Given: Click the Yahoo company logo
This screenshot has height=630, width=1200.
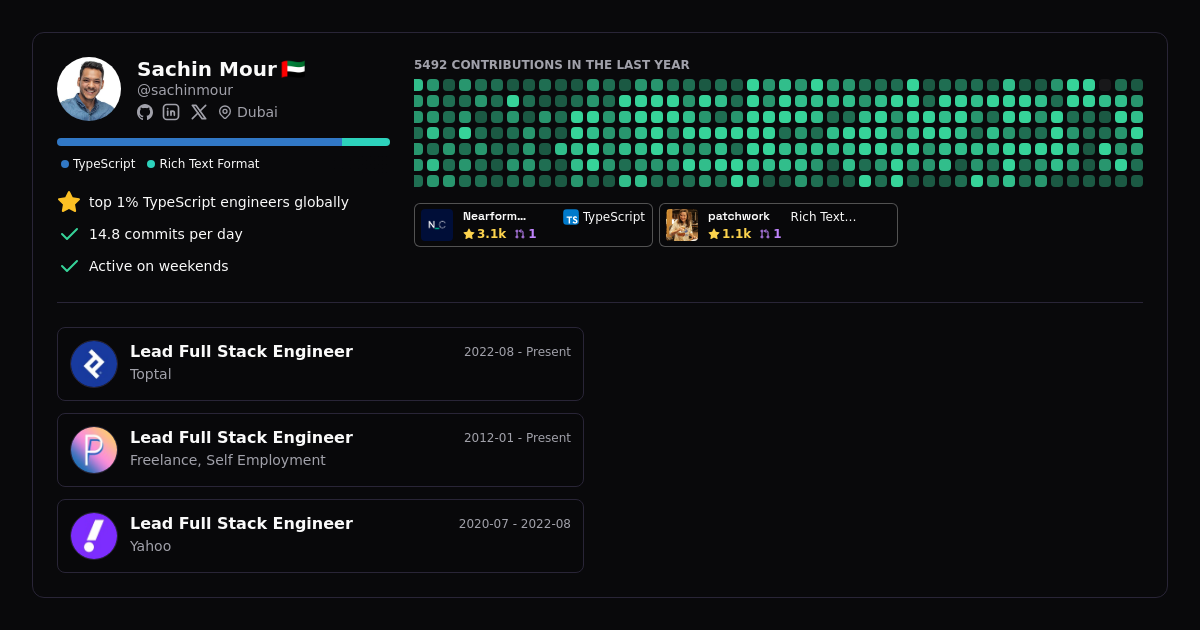Looking at the screenshot, I should (x=94, y=536).
